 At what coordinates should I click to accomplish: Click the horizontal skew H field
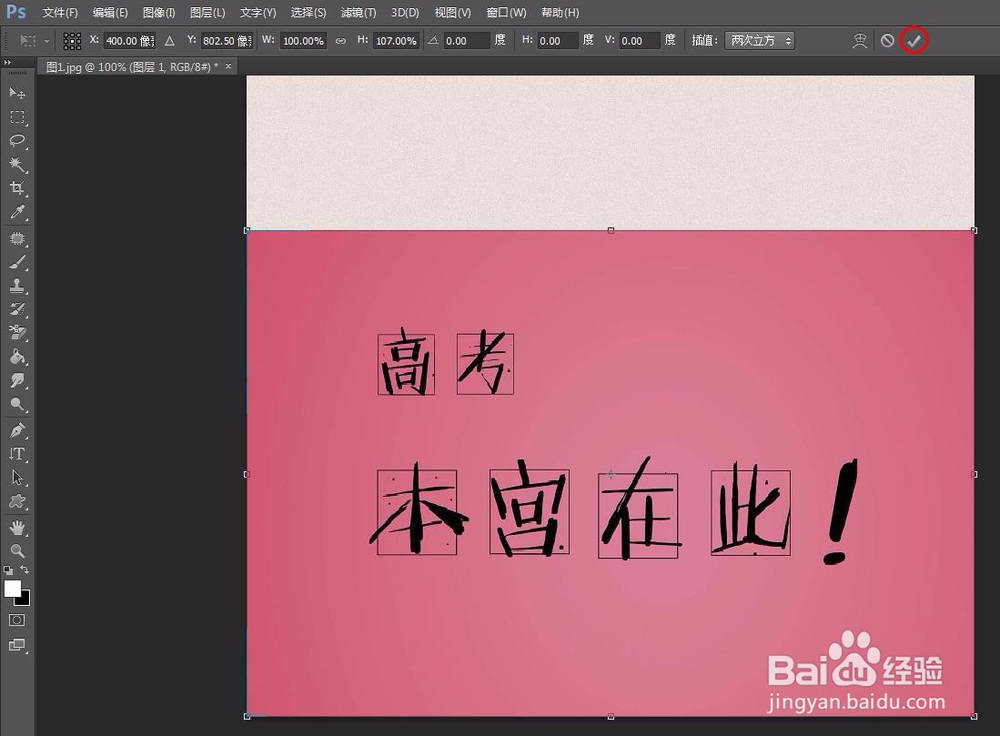558,41
